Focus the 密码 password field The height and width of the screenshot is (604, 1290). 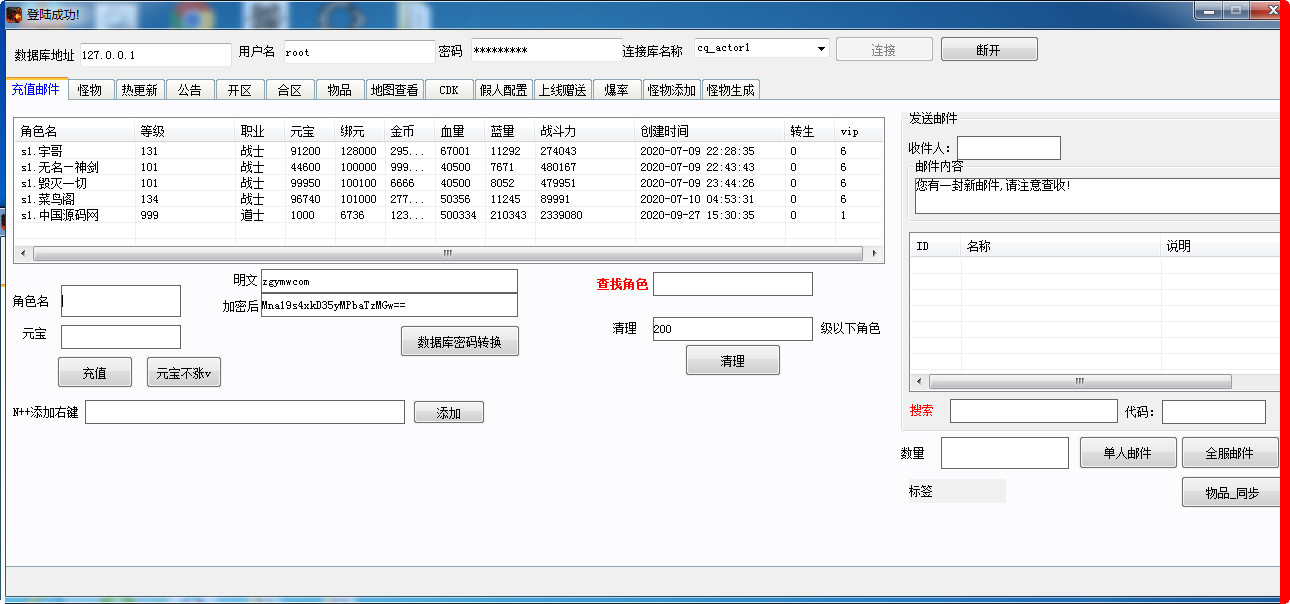tap(546, 50)
